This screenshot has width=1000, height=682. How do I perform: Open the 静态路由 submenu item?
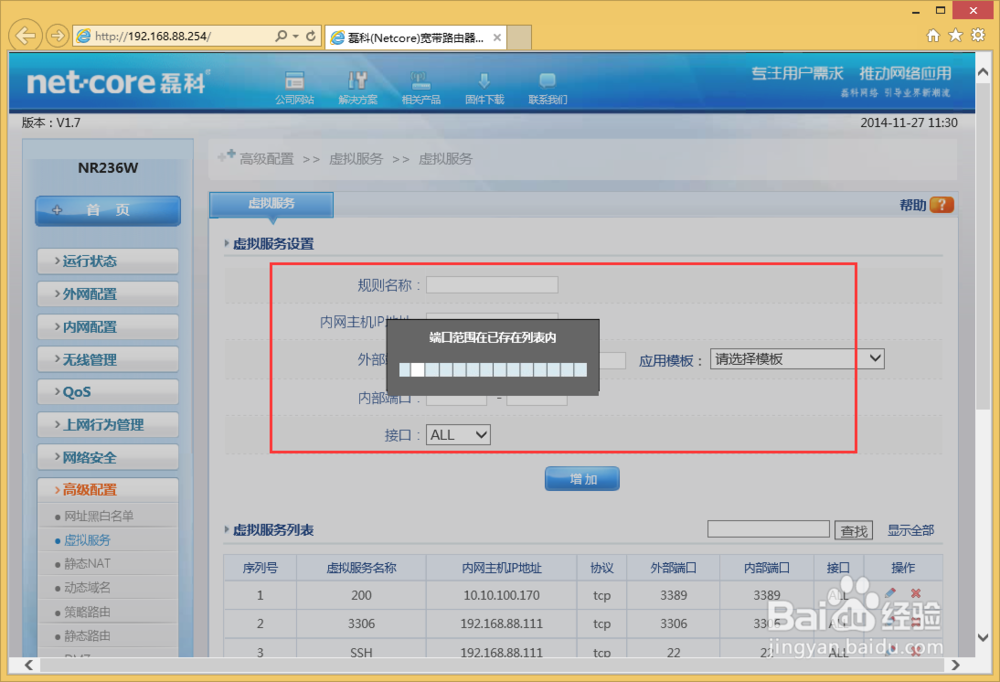coord(87,635)
